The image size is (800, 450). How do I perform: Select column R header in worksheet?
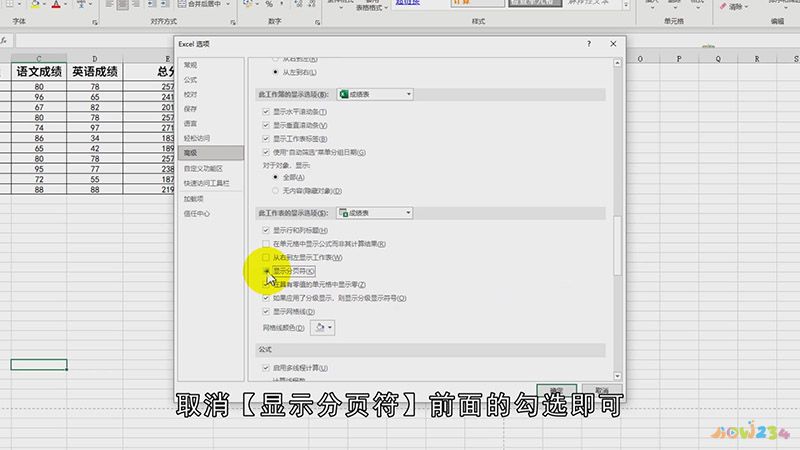pos(757,59)
